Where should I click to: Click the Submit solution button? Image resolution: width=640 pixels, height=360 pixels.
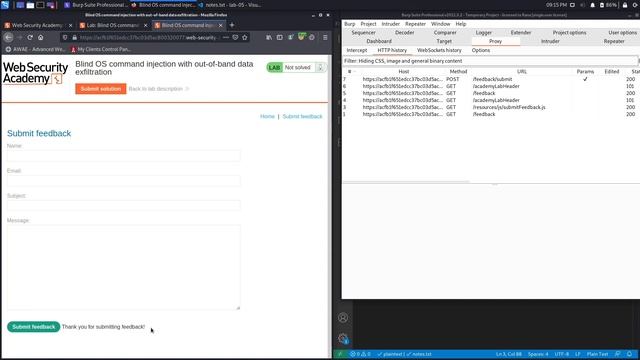click(x=101, y=89)
